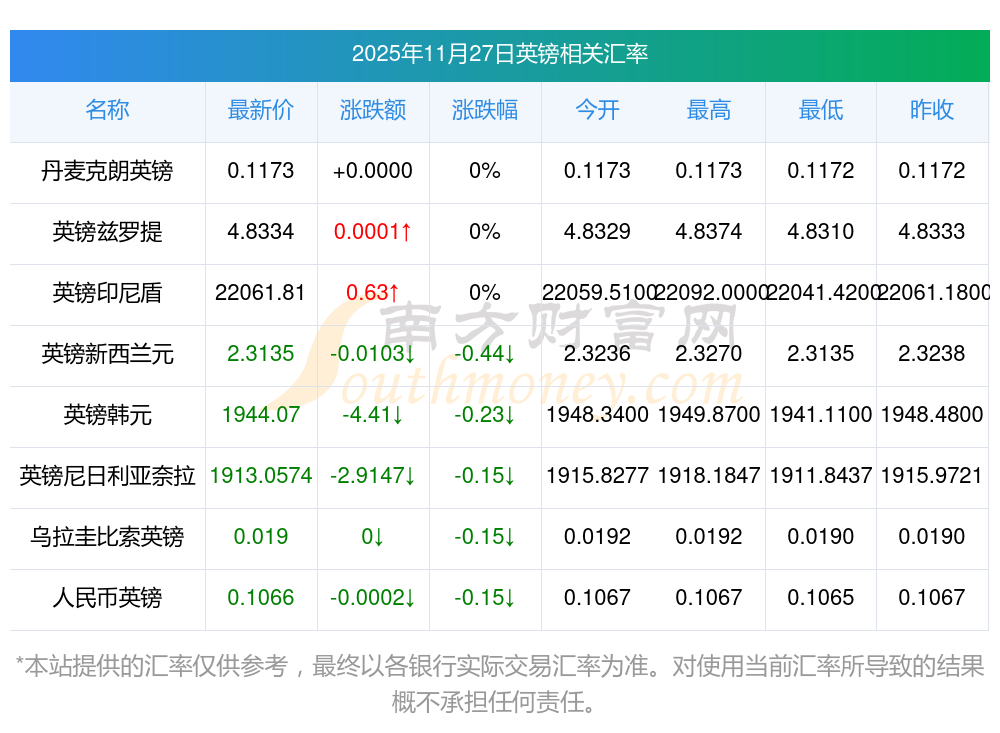This screenshot has width=1000, height=733.
Task: Click previous close 2.3238
Action: tap(932, 353)
